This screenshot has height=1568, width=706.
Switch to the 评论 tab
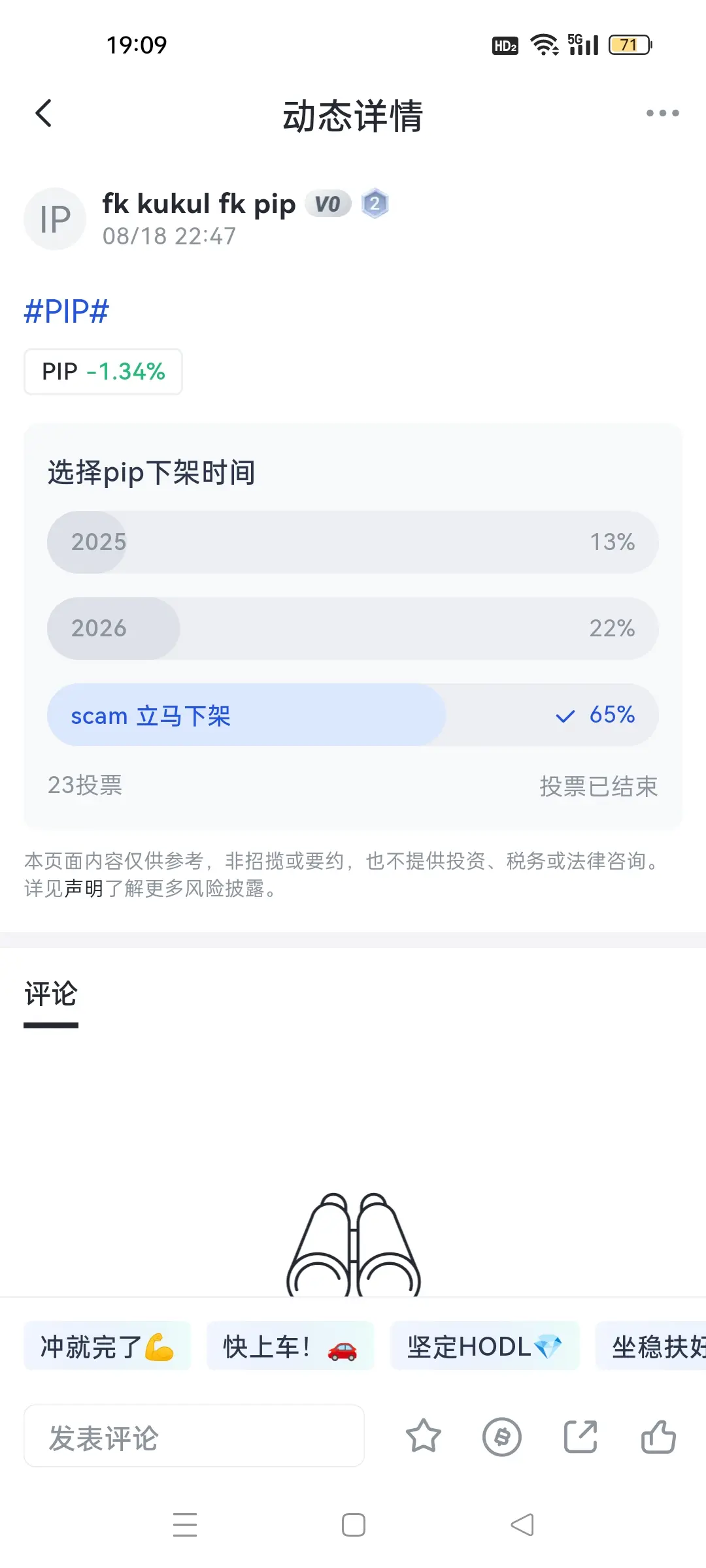click(51, 995)
